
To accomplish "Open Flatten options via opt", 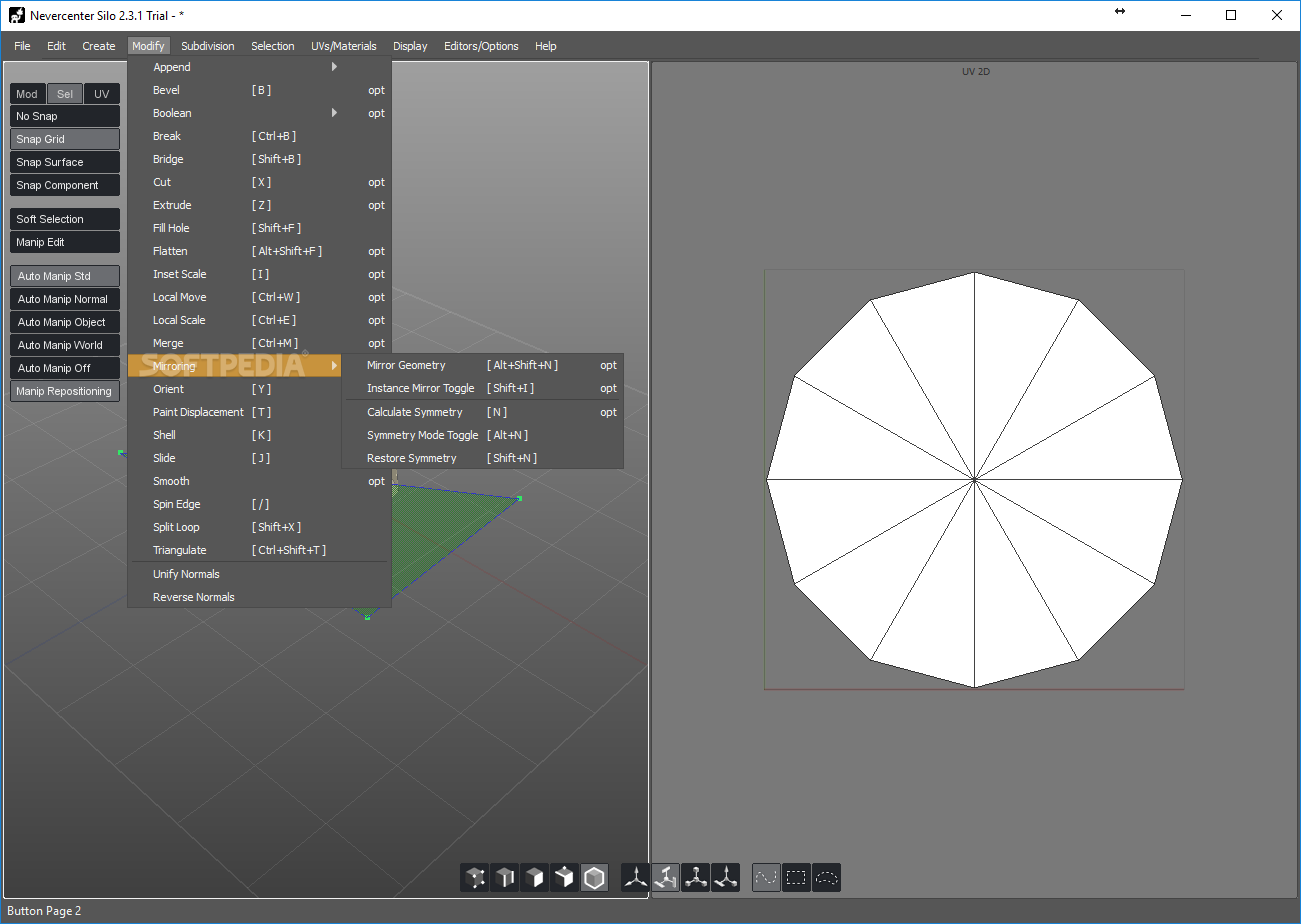I will coord(376,251).
